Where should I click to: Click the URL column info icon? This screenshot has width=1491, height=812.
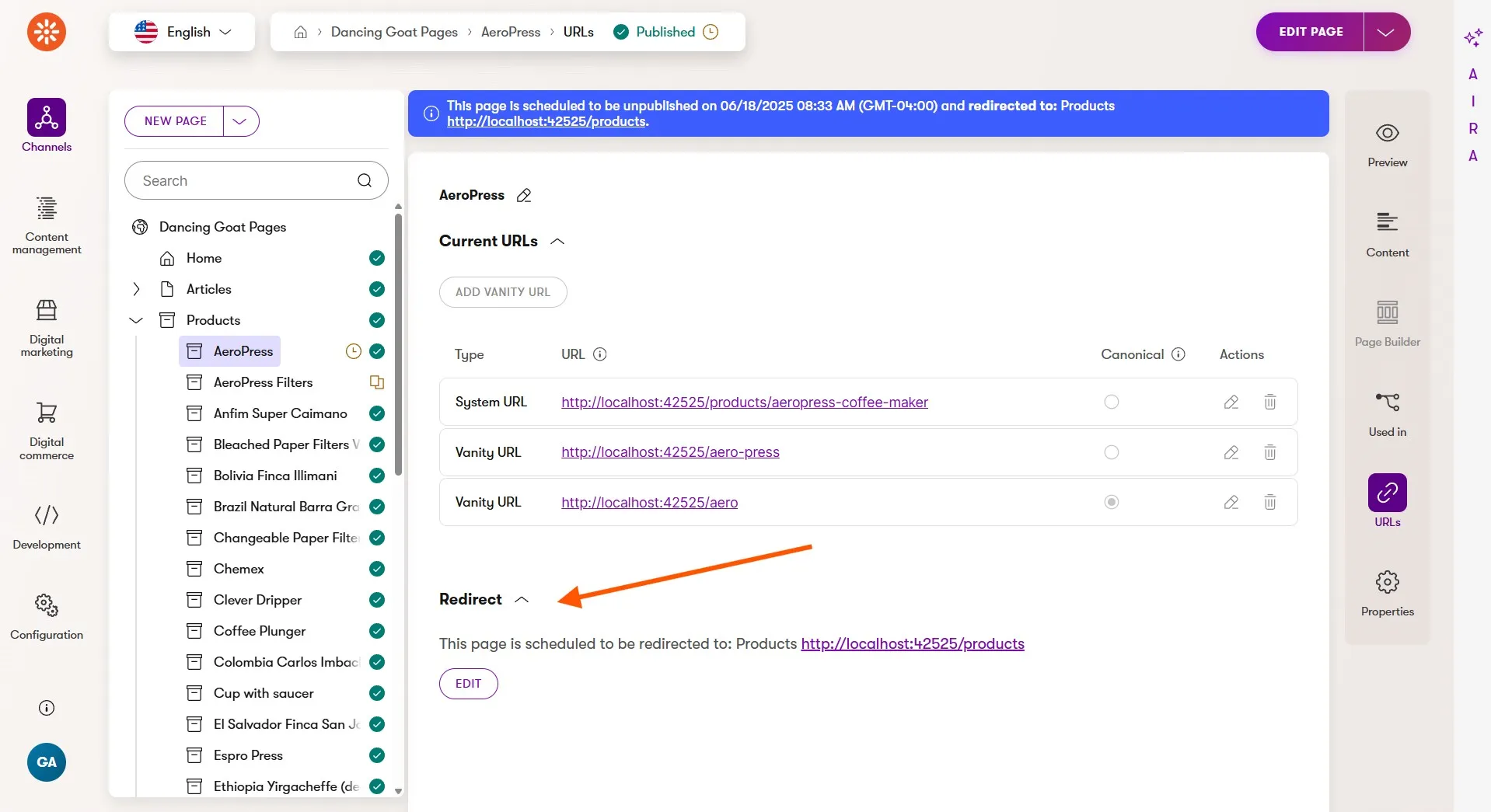pyautogui.click(x=600, y=354)
